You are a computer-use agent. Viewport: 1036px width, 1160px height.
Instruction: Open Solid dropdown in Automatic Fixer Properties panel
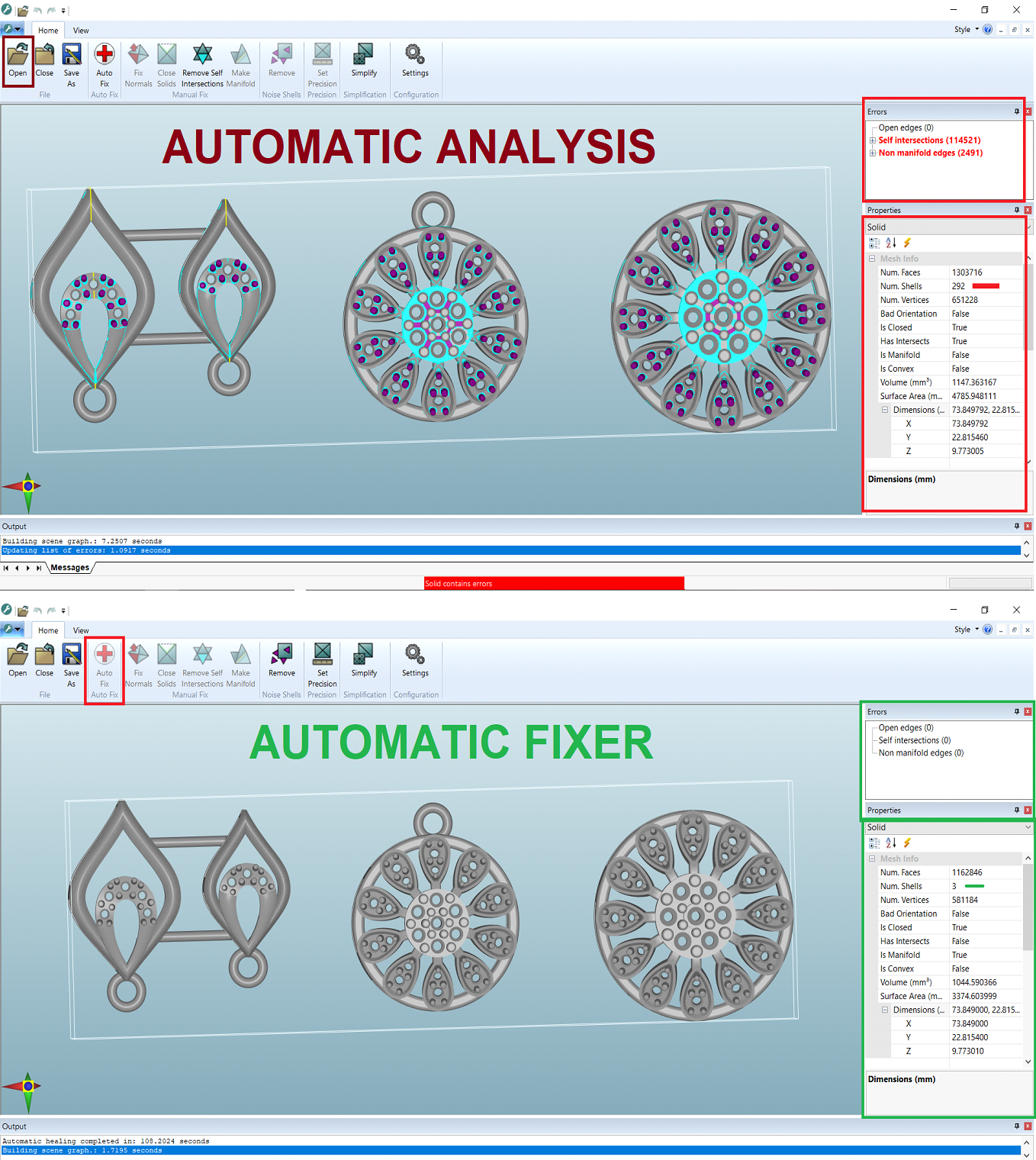tap(1028, 827)
